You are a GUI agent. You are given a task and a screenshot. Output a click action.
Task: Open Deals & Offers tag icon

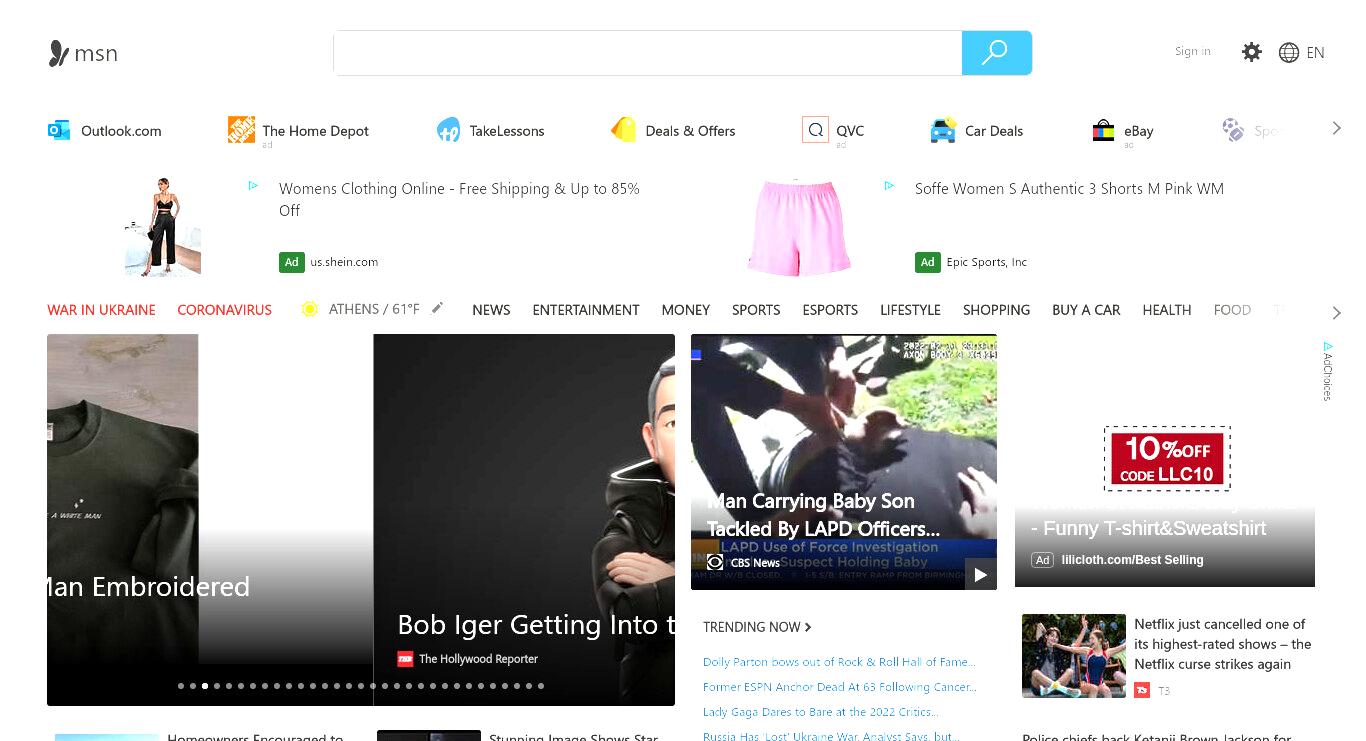point(624,130)
